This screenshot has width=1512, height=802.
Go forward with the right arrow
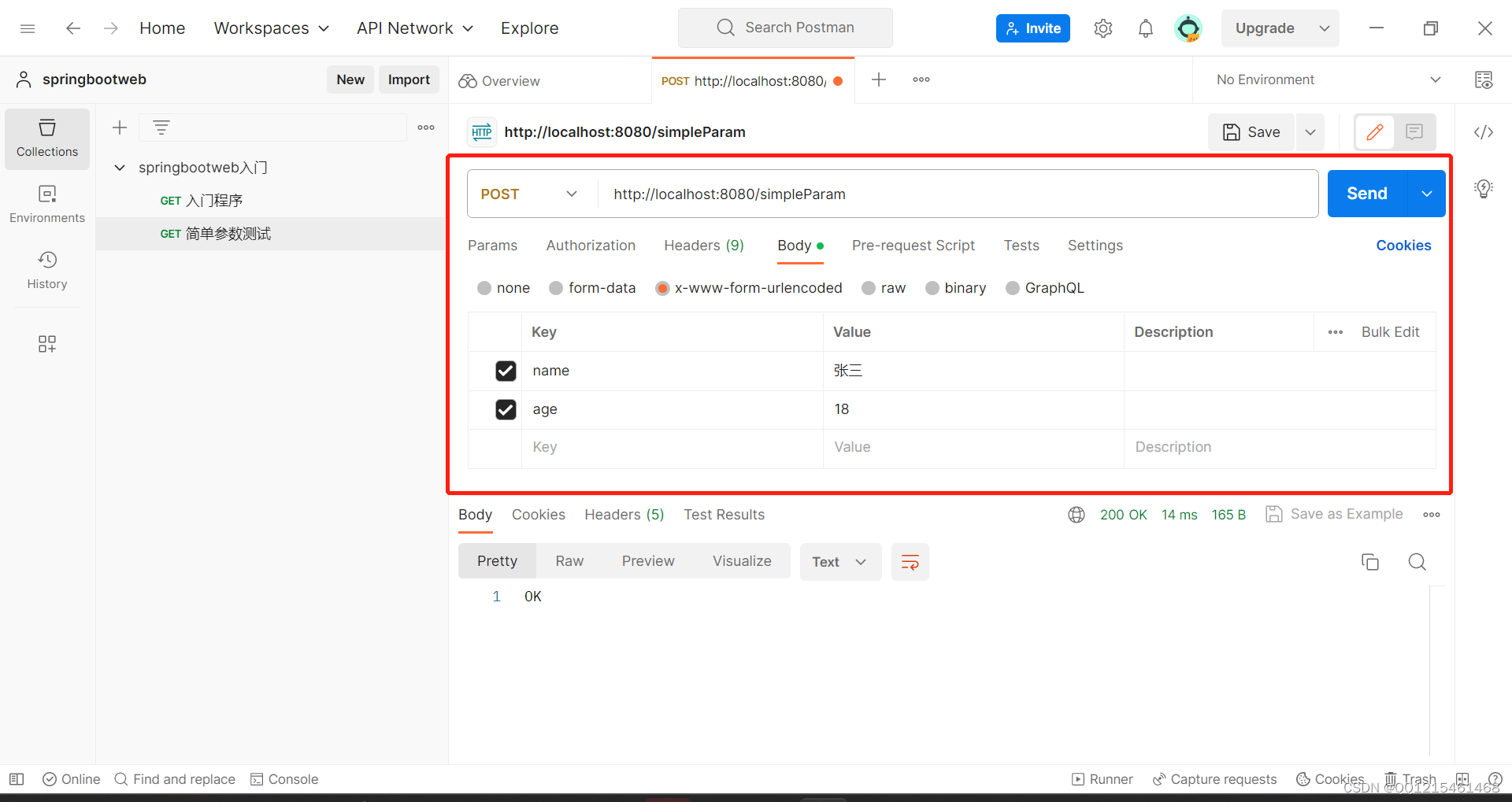[111, 28]
